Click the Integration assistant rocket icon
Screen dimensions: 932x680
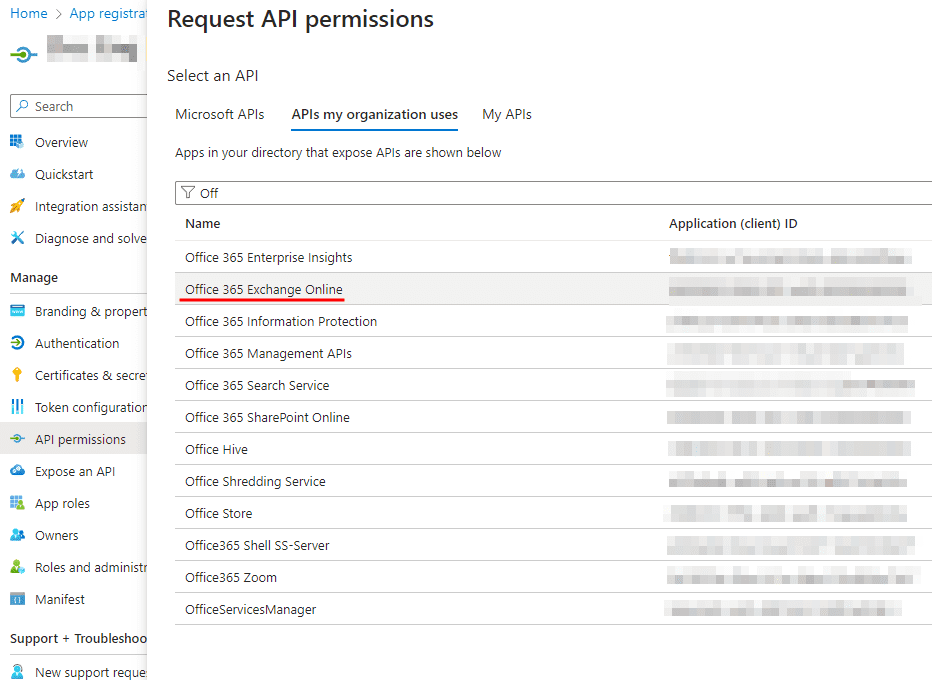tap(17, 206)
